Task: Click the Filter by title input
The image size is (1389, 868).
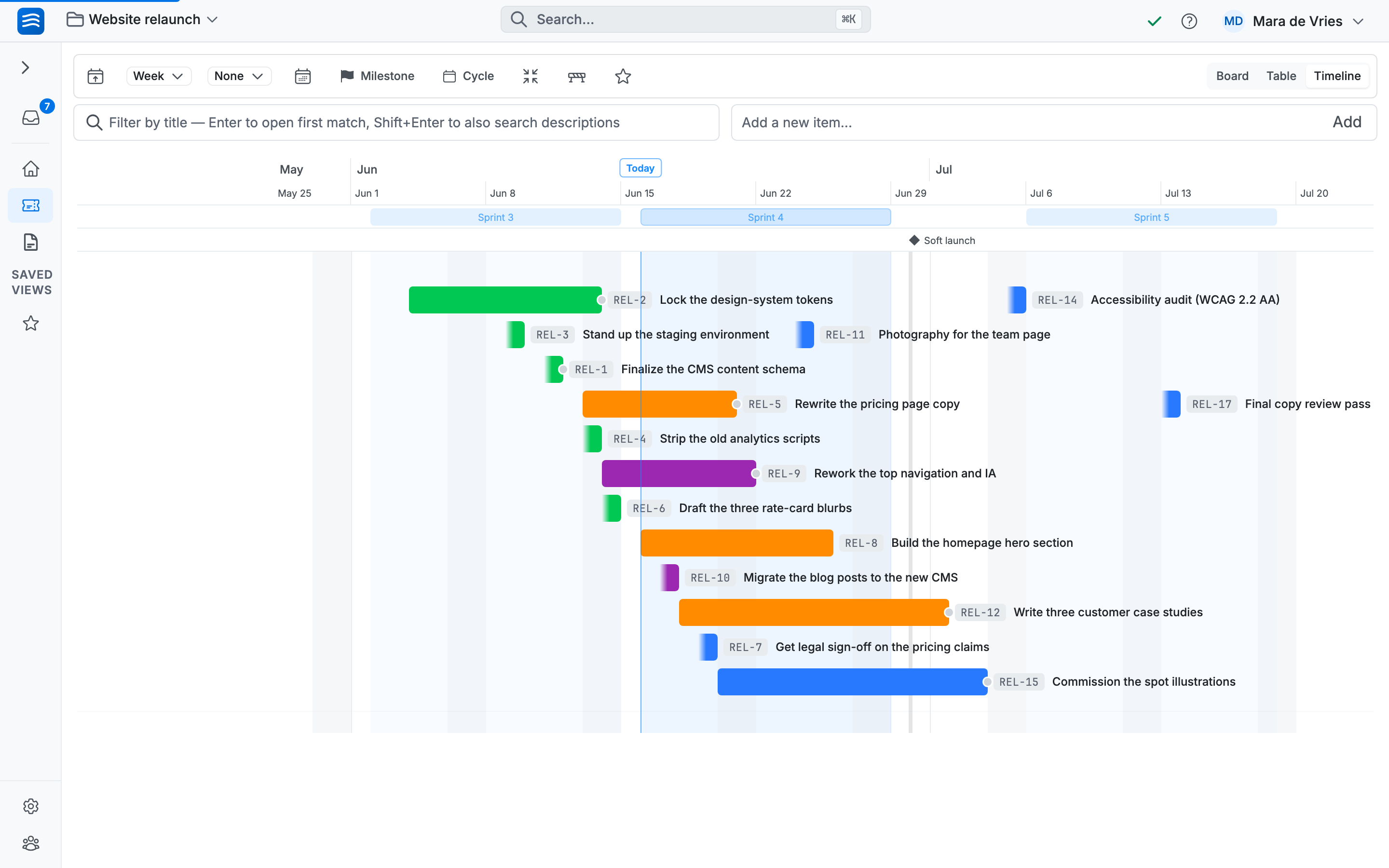Action: [x=396, y=122]
